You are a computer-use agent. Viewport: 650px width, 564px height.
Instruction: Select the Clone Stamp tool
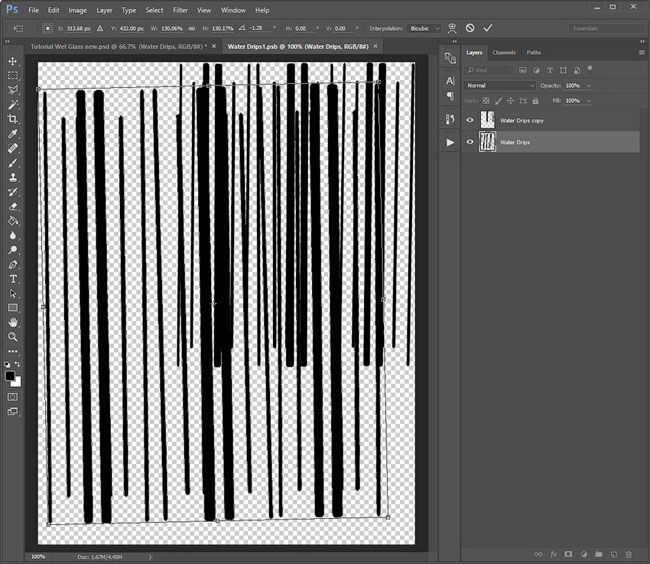point(13,177)
